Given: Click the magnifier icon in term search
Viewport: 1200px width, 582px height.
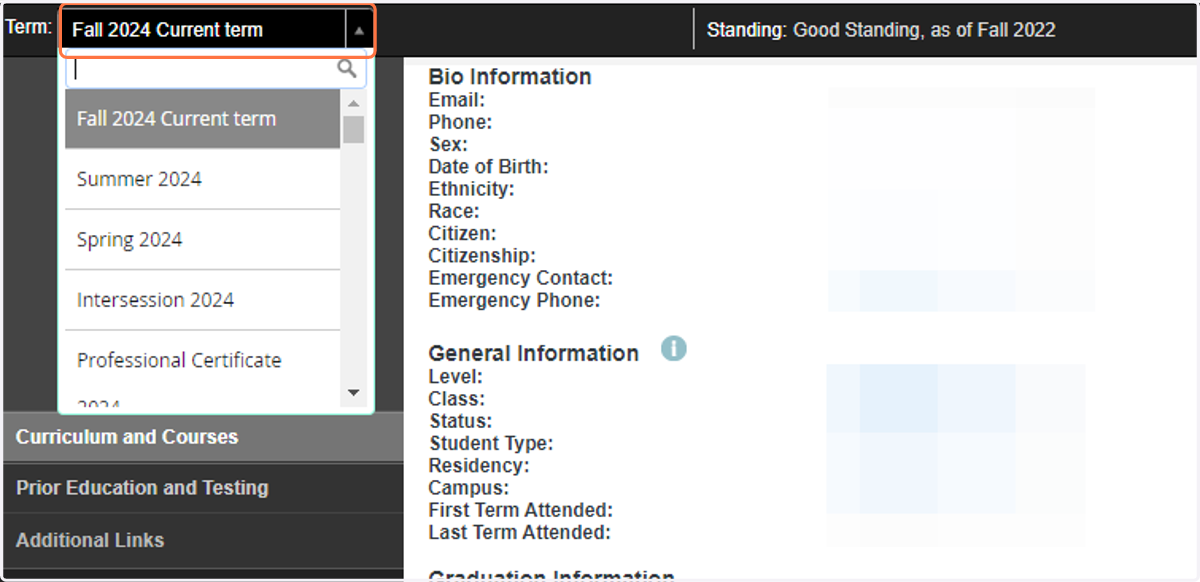Looking at the screenshot, I should click(x=347, y=69).
